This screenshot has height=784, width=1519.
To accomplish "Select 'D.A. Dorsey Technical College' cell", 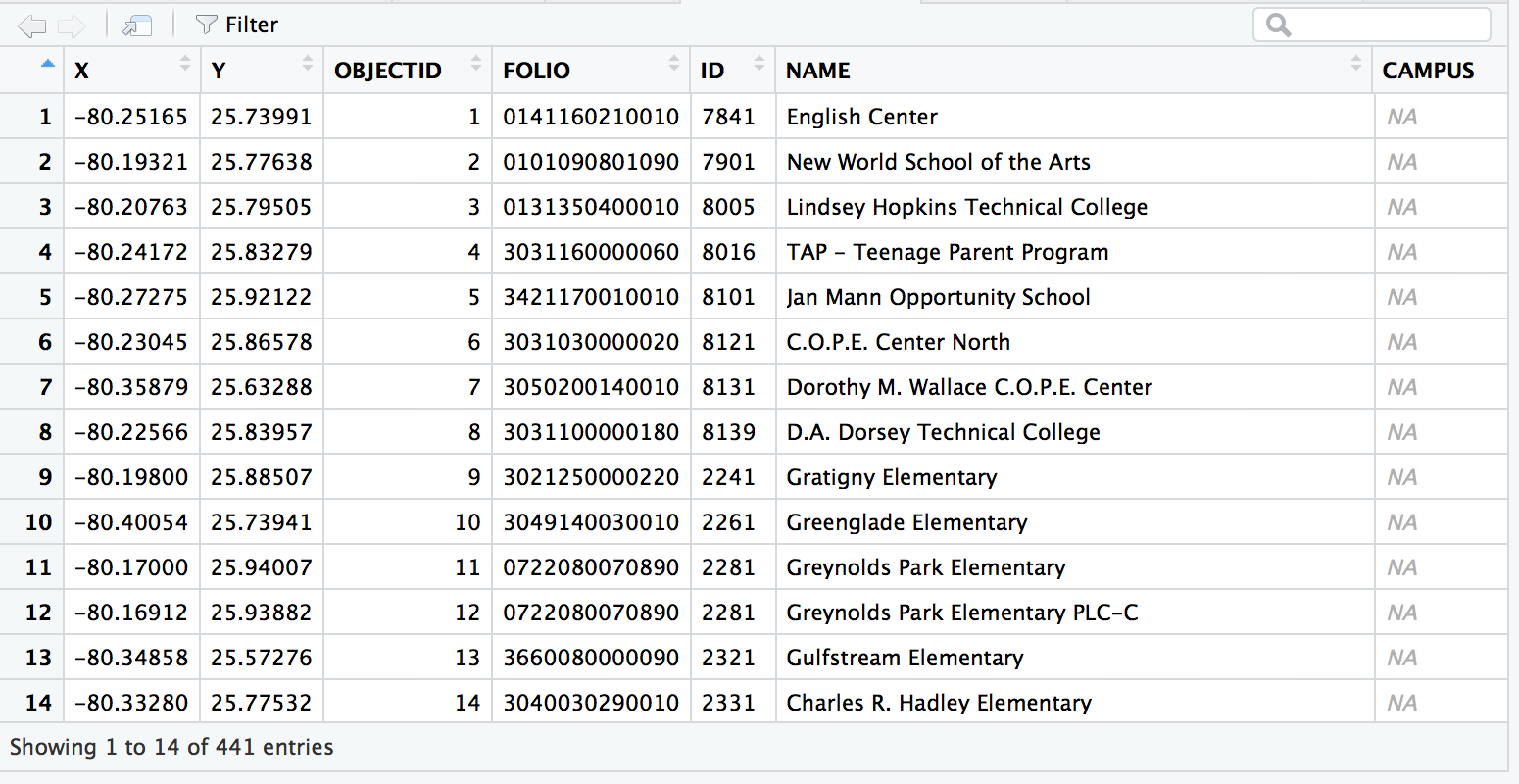I will [1074, 432].
